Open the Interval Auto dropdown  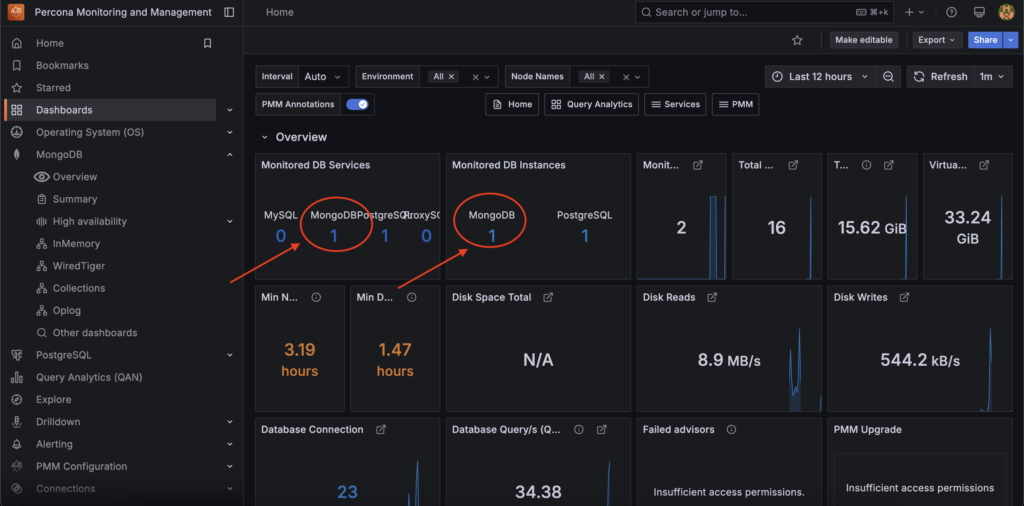[x=323, y=76]
